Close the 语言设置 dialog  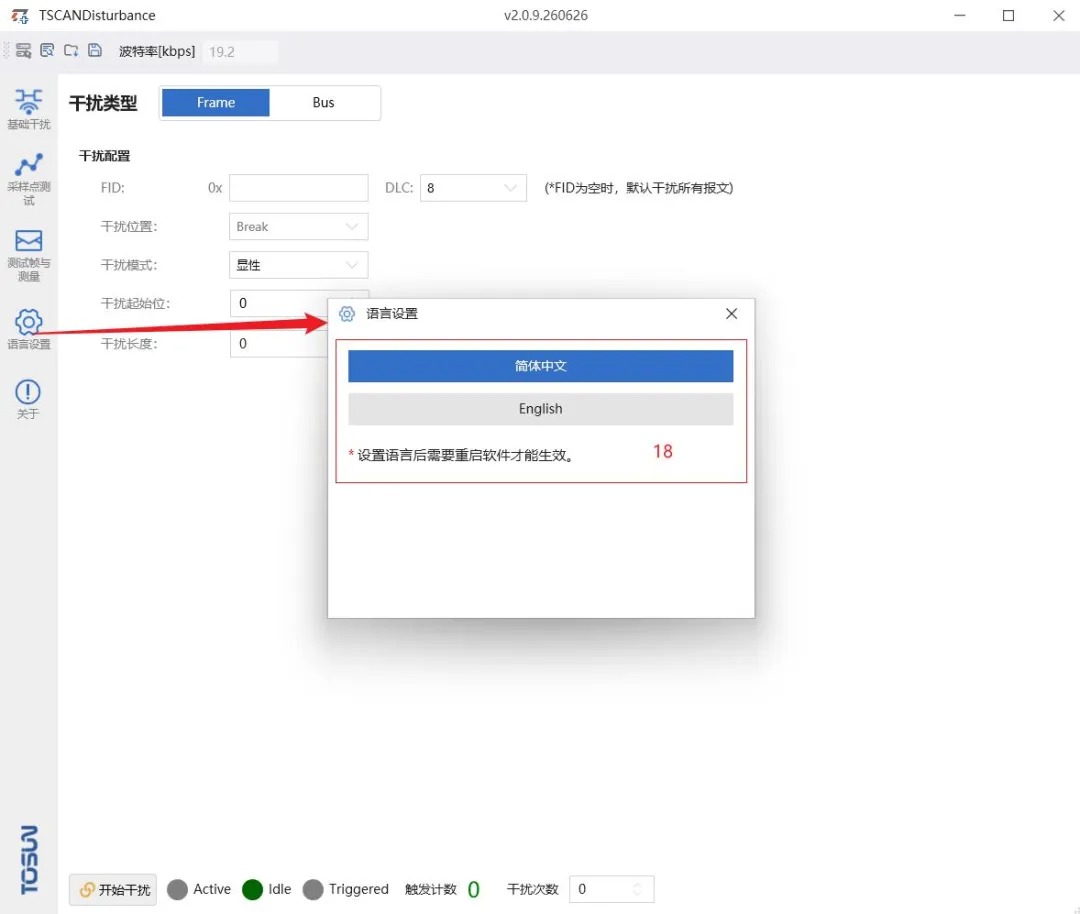point(731,314)
